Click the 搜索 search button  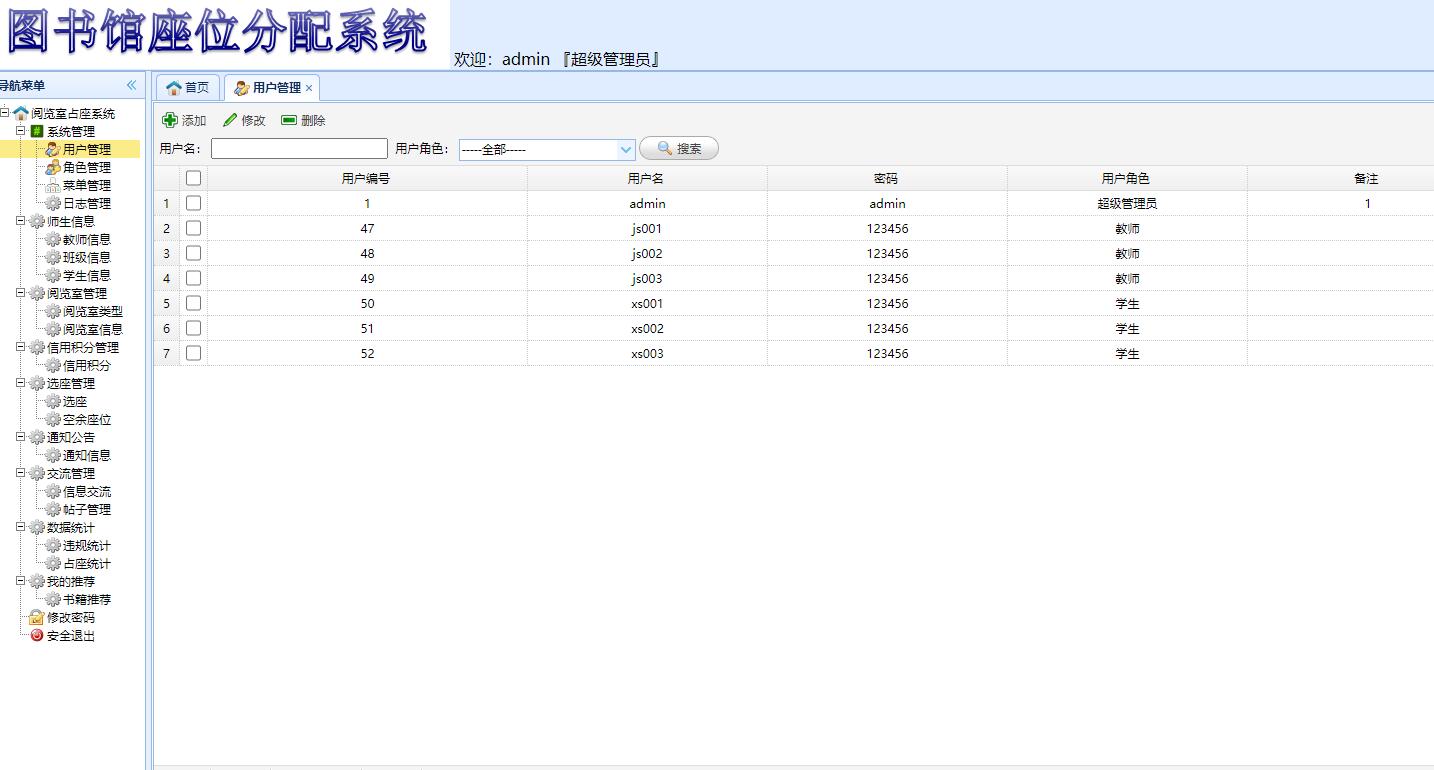tap(679, 148)
